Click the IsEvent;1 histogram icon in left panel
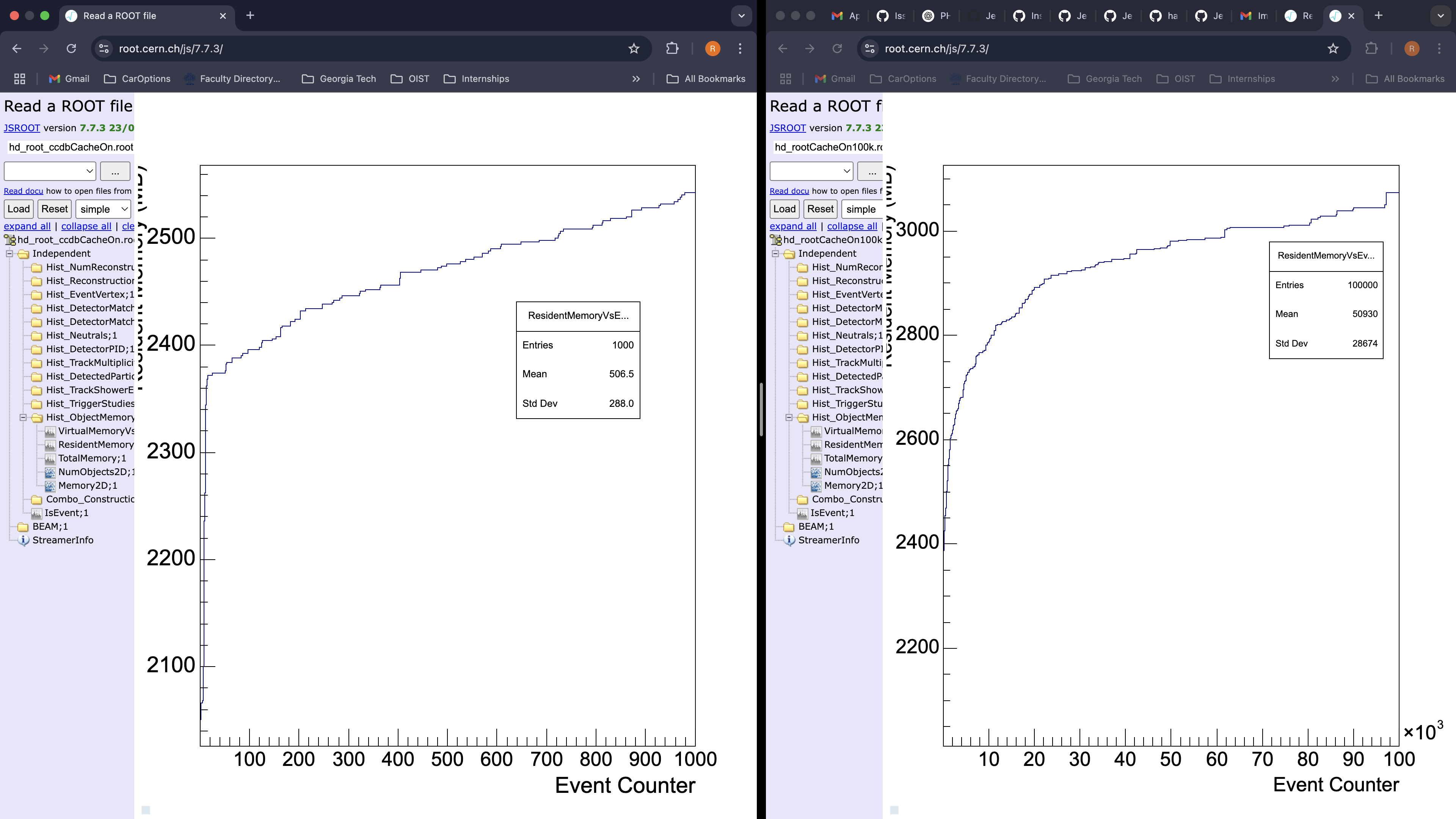This screenshot has height=819, width=1456. tap(36, 513)
